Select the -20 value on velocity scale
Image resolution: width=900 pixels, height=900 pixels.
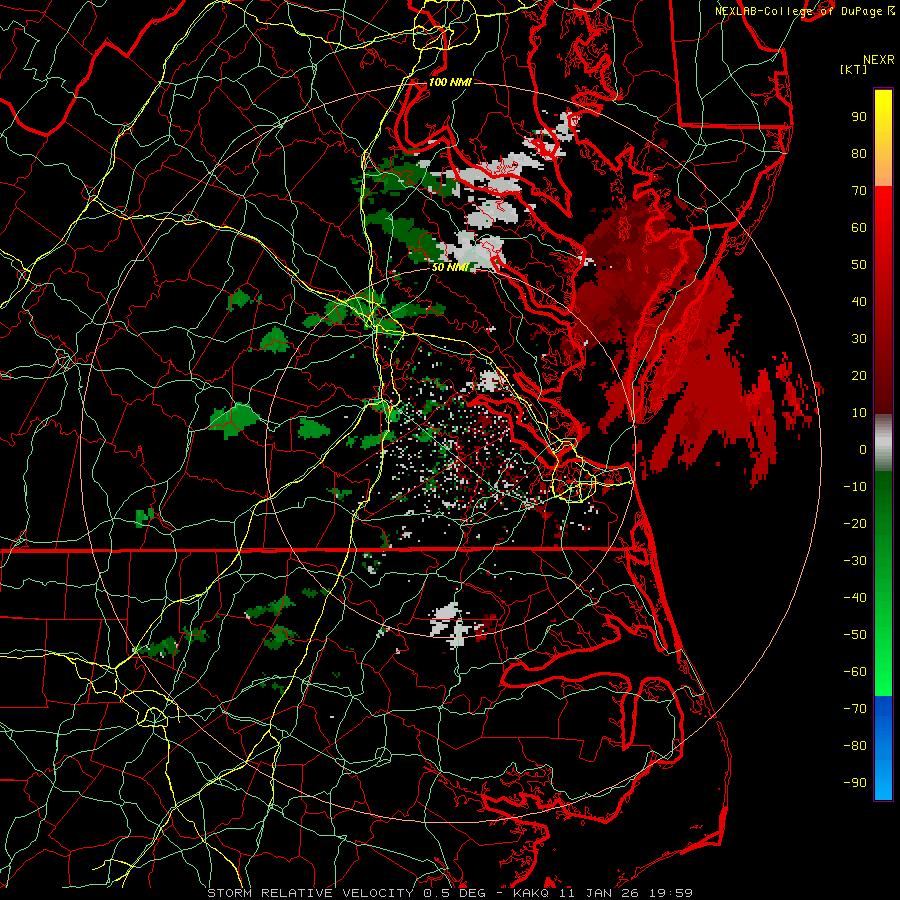pyautogui.click(x=855, y=524)
